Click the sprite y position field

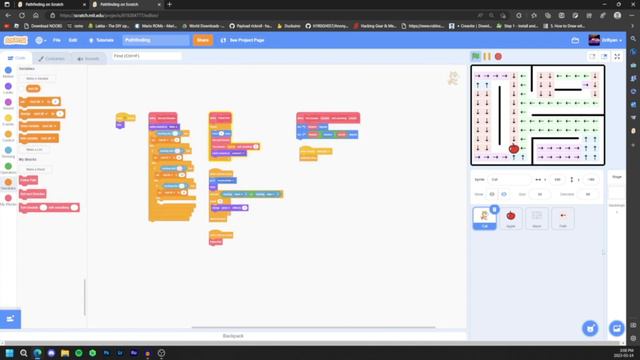pyautogui.click(x=591, y=180)
